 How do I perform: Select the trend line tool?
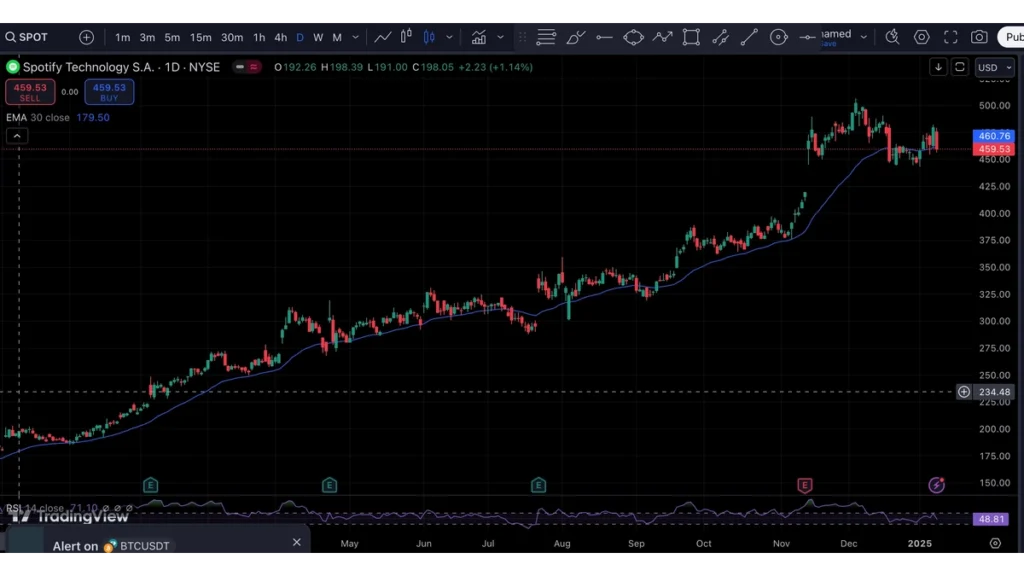[x=749, y=37]
